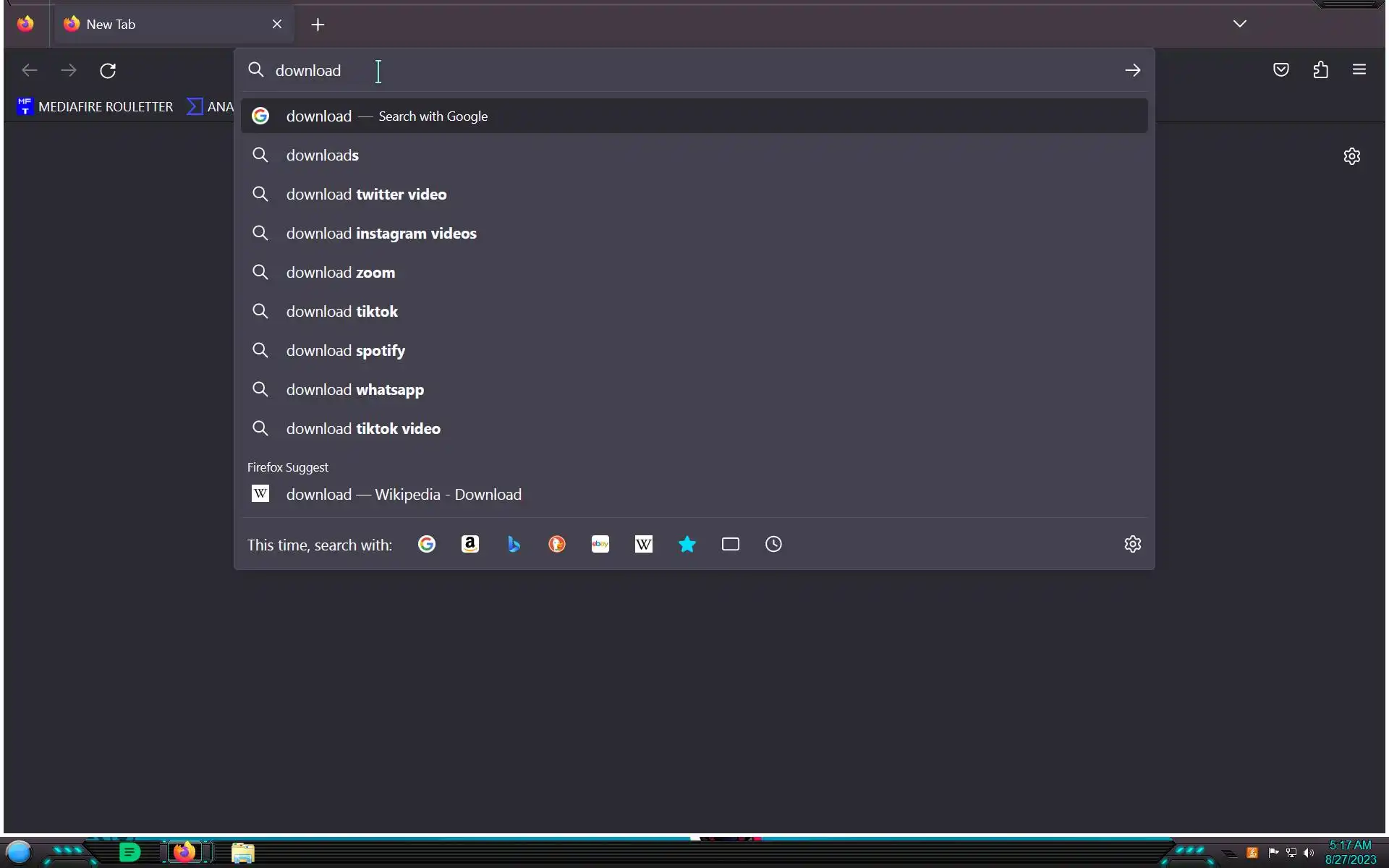The width and height of the screenshot is (1389, 868).
Task: Search history using the clock icon
Action: point(773,544)
